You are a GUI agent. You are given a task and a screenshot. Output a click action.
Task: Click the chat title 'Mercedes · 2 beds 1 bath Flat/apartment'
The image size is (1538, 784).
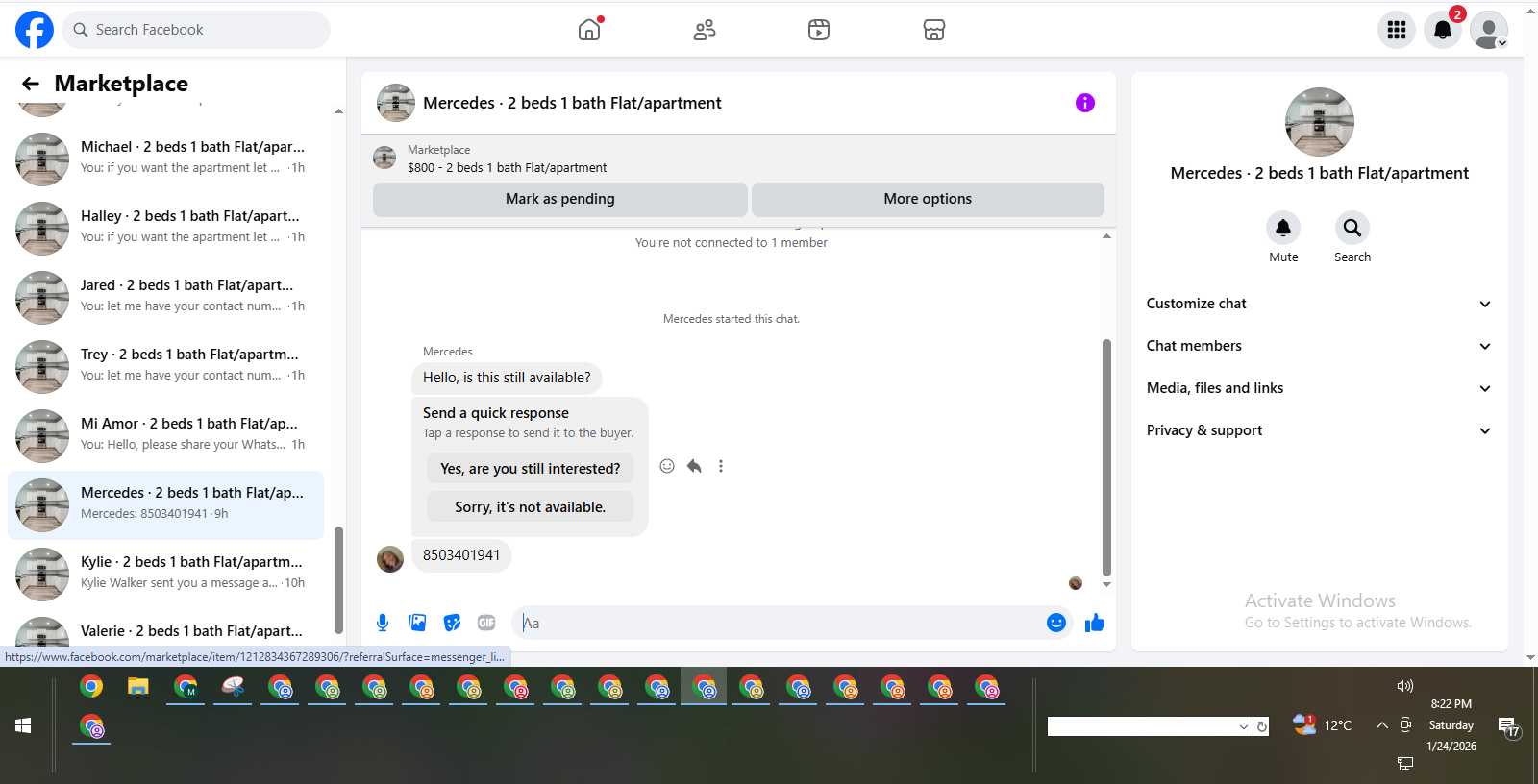click(x=572, y=103)
